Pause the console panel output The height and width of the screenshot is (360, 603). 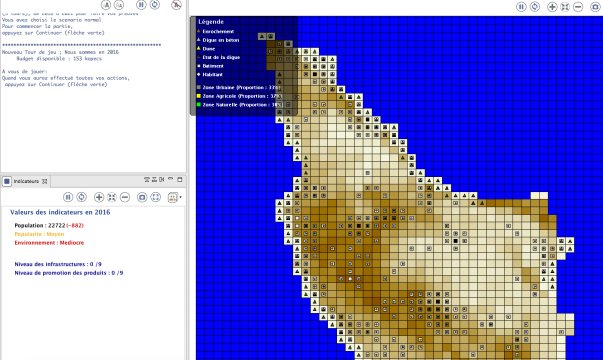pyautogui.click(x=141, y=5)
